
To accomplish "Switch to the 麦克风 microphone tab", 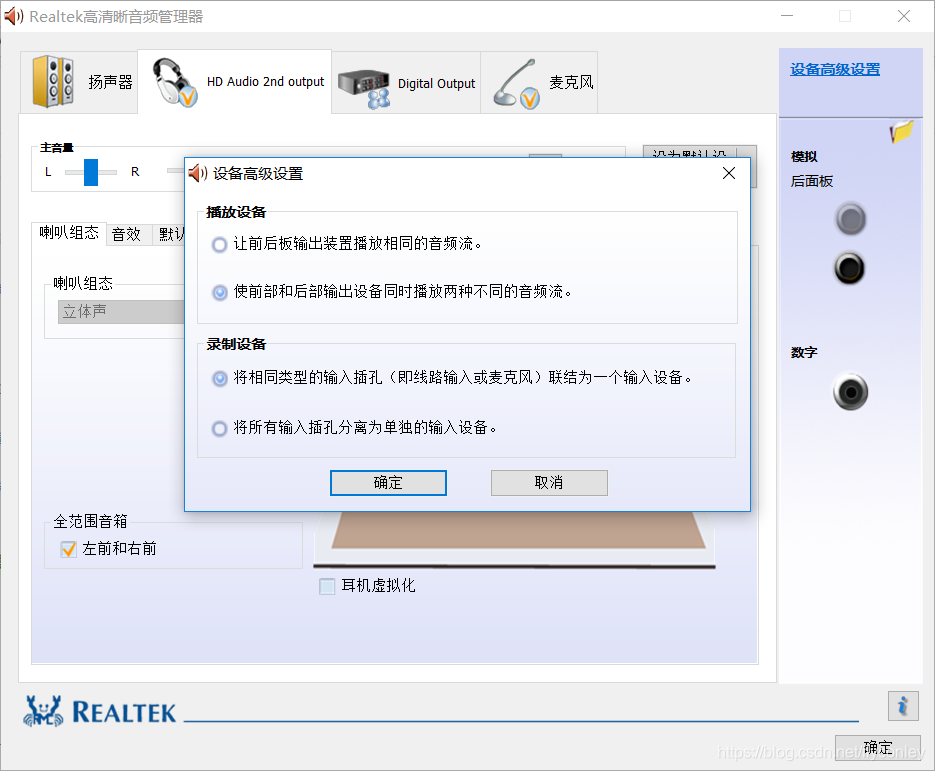I will coord(539,82).
